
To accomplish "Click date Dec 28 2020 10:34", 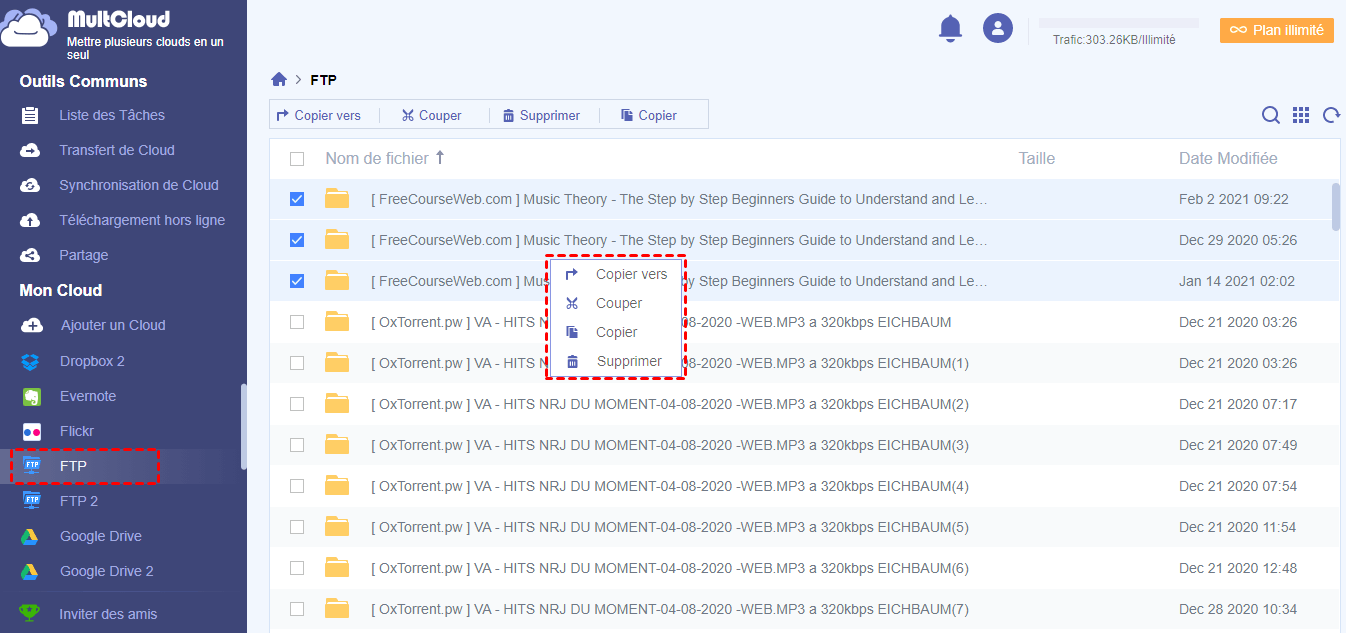I will (1238, 609).
